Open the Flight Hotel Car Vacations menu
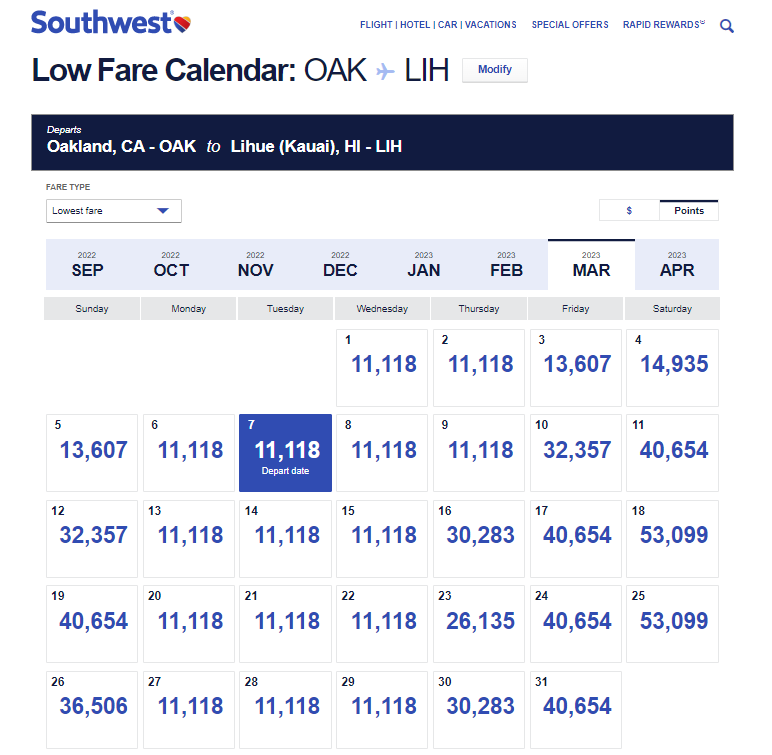The height and width of the screenshot is (755, 772). click(x=438, y=25)
